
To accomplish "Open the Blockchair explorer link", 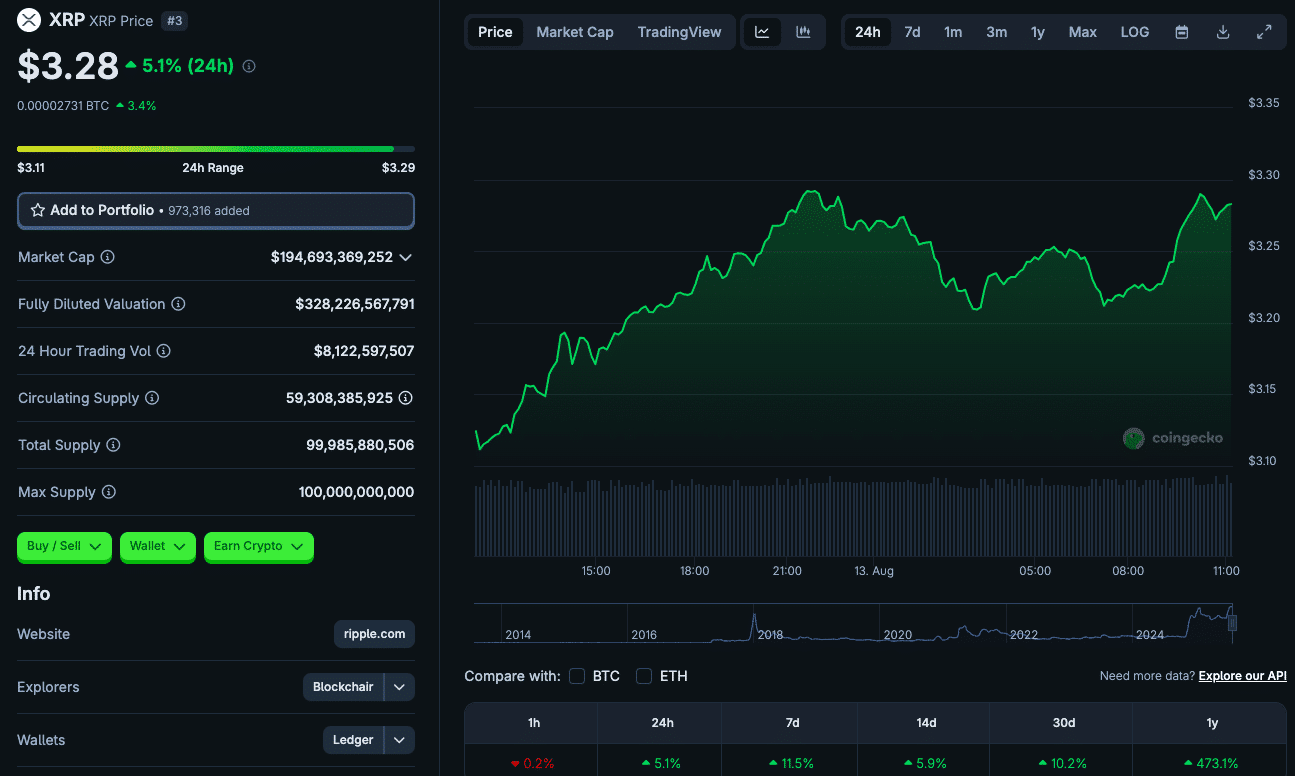I will point(343,687).
